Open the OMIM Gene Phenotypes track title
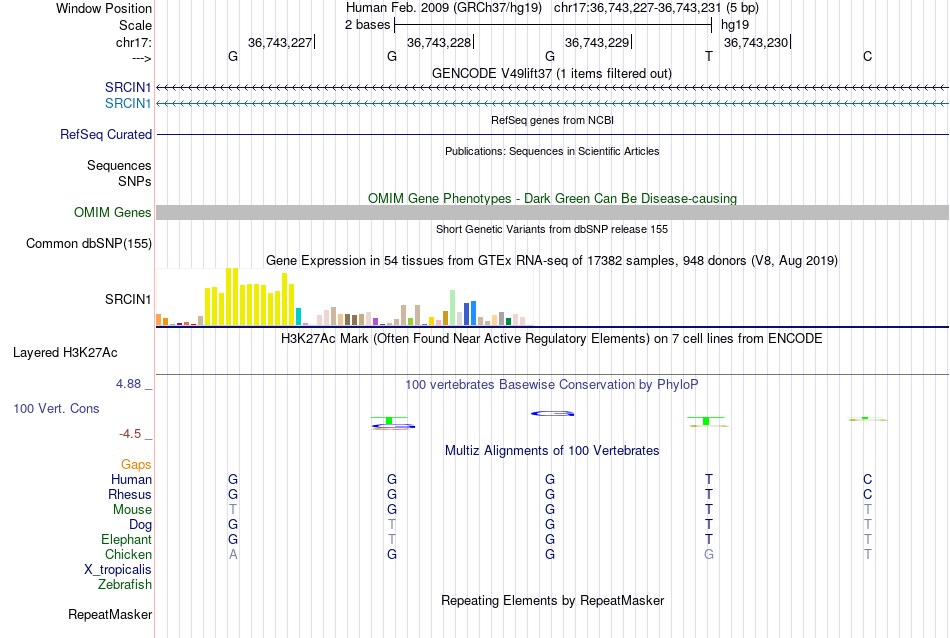 [x=552, y=198]
